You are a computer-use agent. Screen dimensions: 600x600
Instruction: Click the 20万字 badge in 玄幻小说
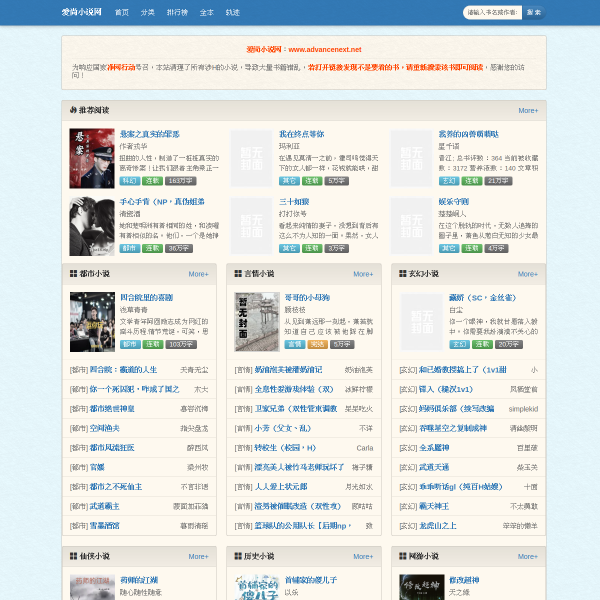click(509, 344)
